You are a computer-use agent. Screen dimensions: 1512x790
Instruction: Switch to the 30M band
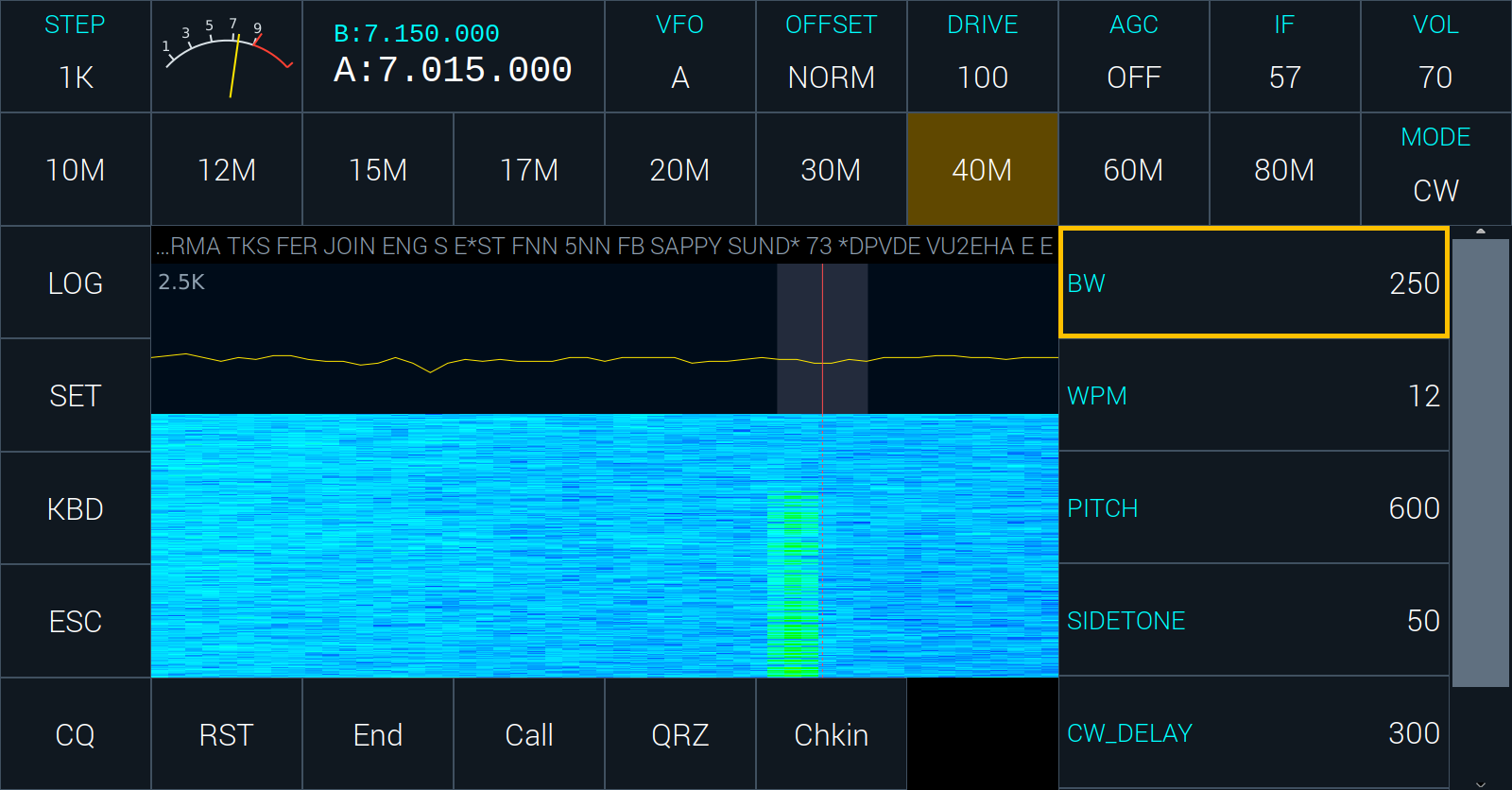click(x=832, y=169)
